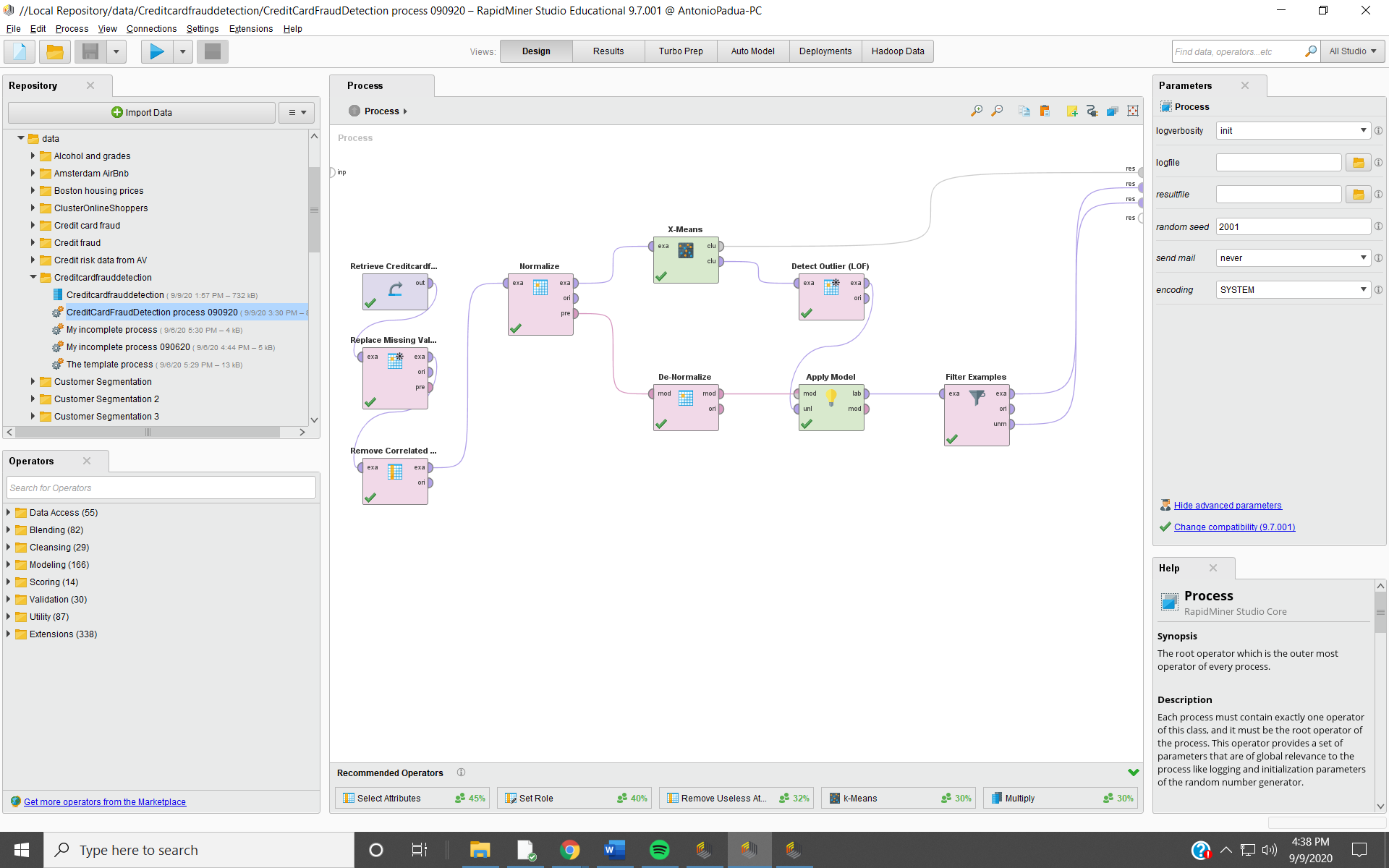Open Get more operators Marketplace link
The image size is (1389, 868).
click(x=105, y=801)
